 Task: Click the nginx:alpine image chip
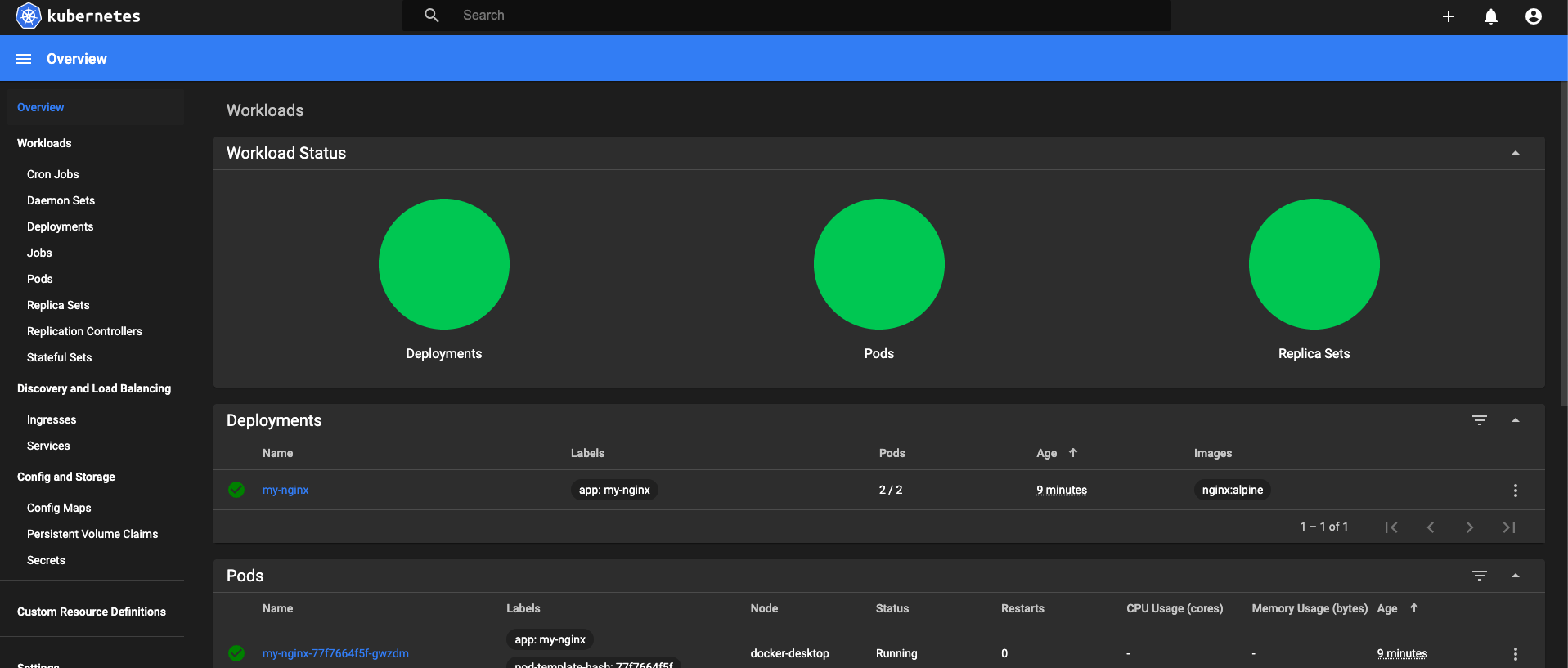(1233, 490)
